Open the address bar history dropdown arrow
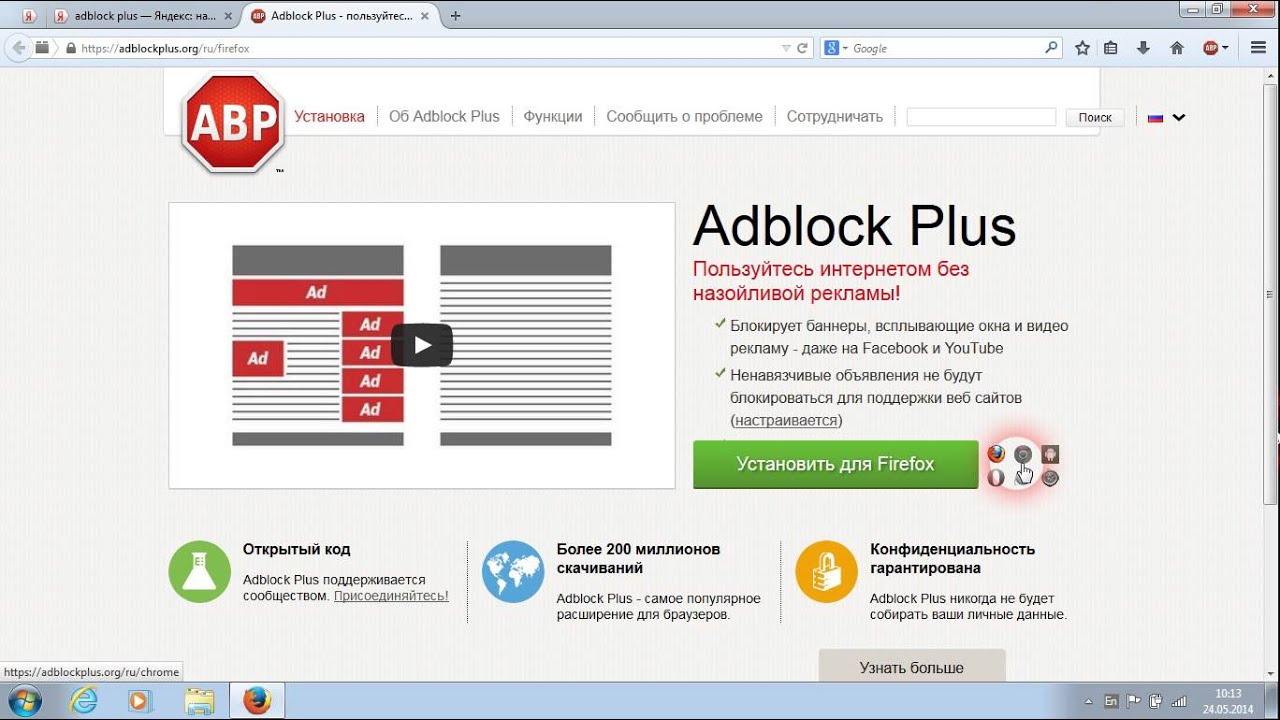 785,48
